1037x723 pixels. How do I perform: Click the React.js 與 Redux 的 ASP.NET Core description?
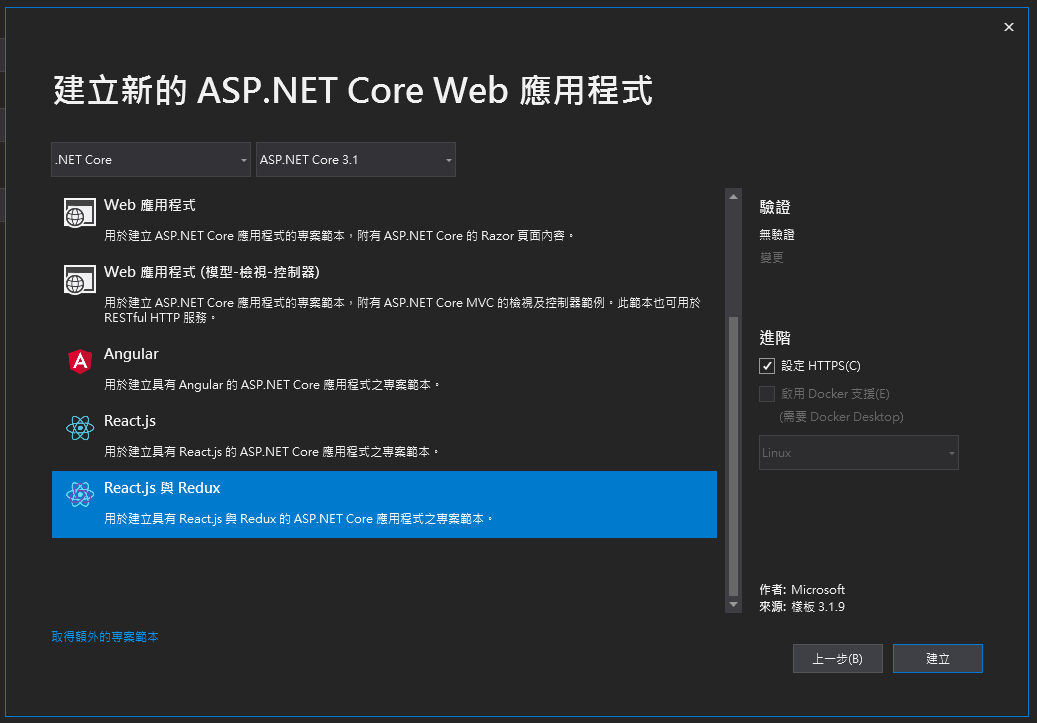[x=298, y=519]
